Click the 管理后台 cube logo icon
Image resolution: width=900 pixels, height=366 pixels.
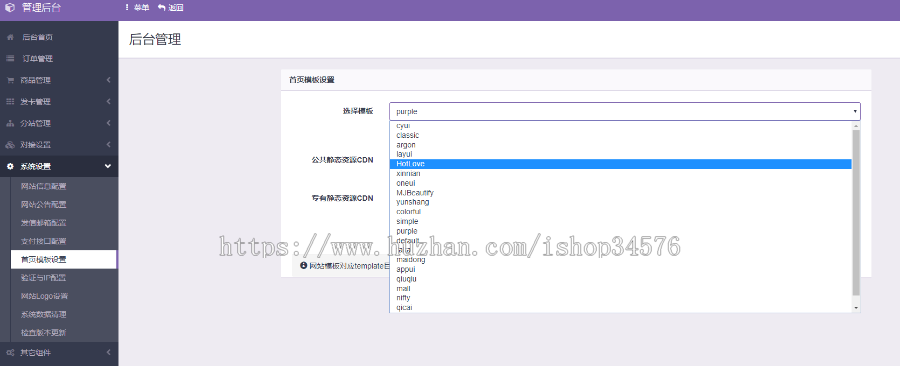(10, 8)
